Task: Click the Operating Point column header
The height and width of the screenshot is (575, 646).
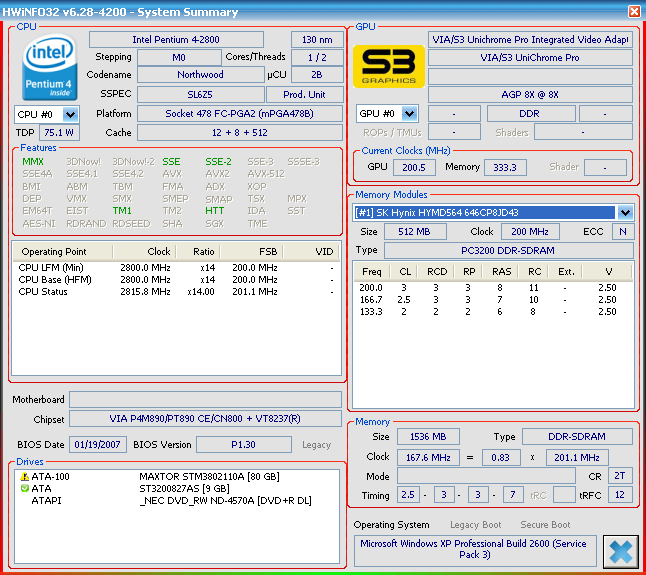Action: (x=54, y=252)
